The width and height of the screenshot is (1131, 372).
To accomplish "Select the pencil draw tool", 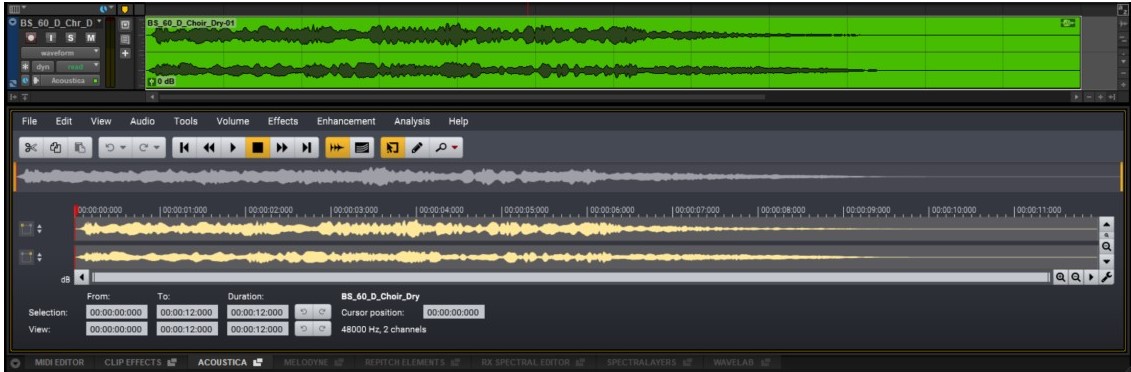I will [416, 147].
